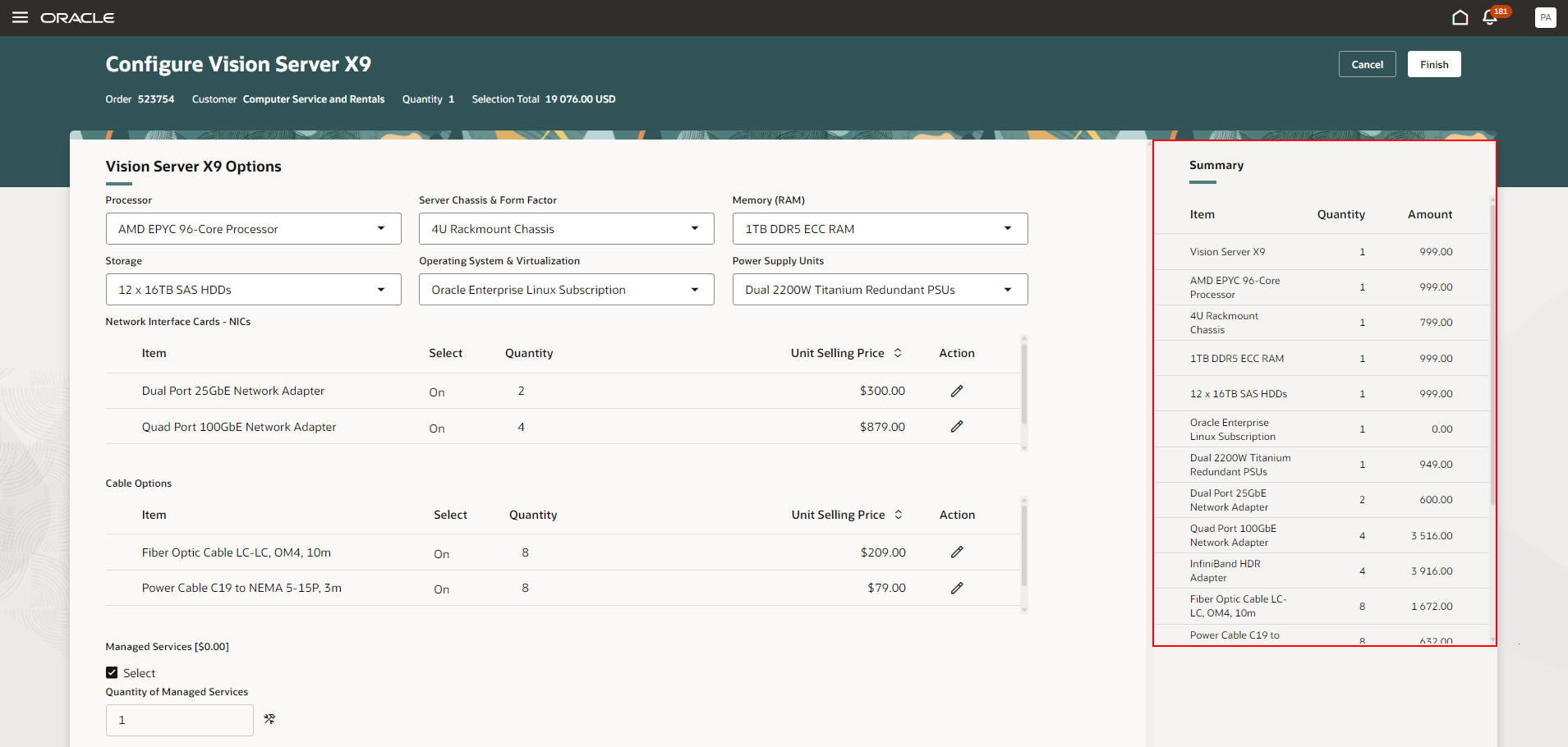
Task: Sort Cable Options by Unit Selling Price
Action: (x=899, y=514)
